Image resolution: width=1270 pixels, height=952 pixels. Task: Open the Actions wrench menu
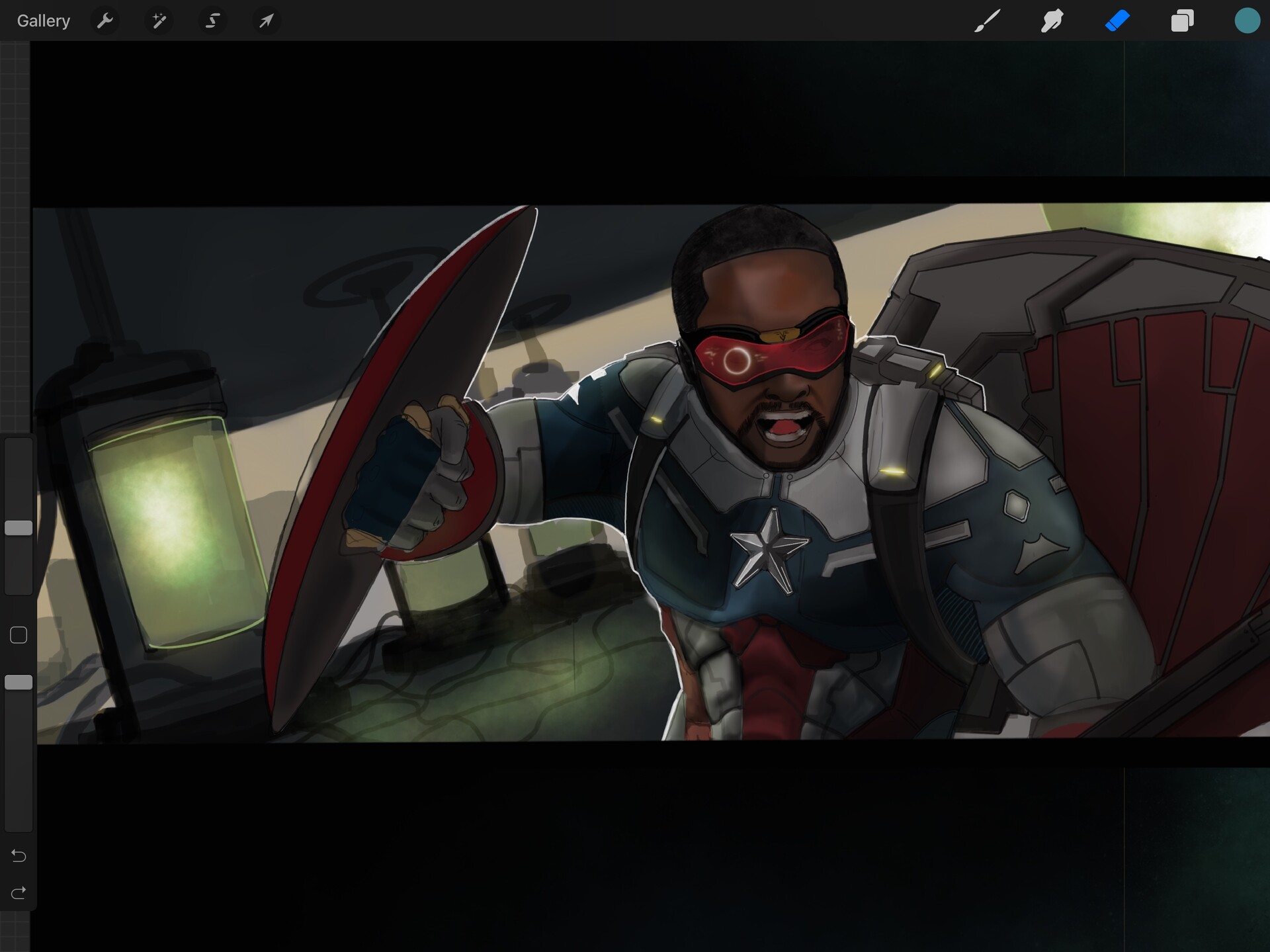(105, 21)
